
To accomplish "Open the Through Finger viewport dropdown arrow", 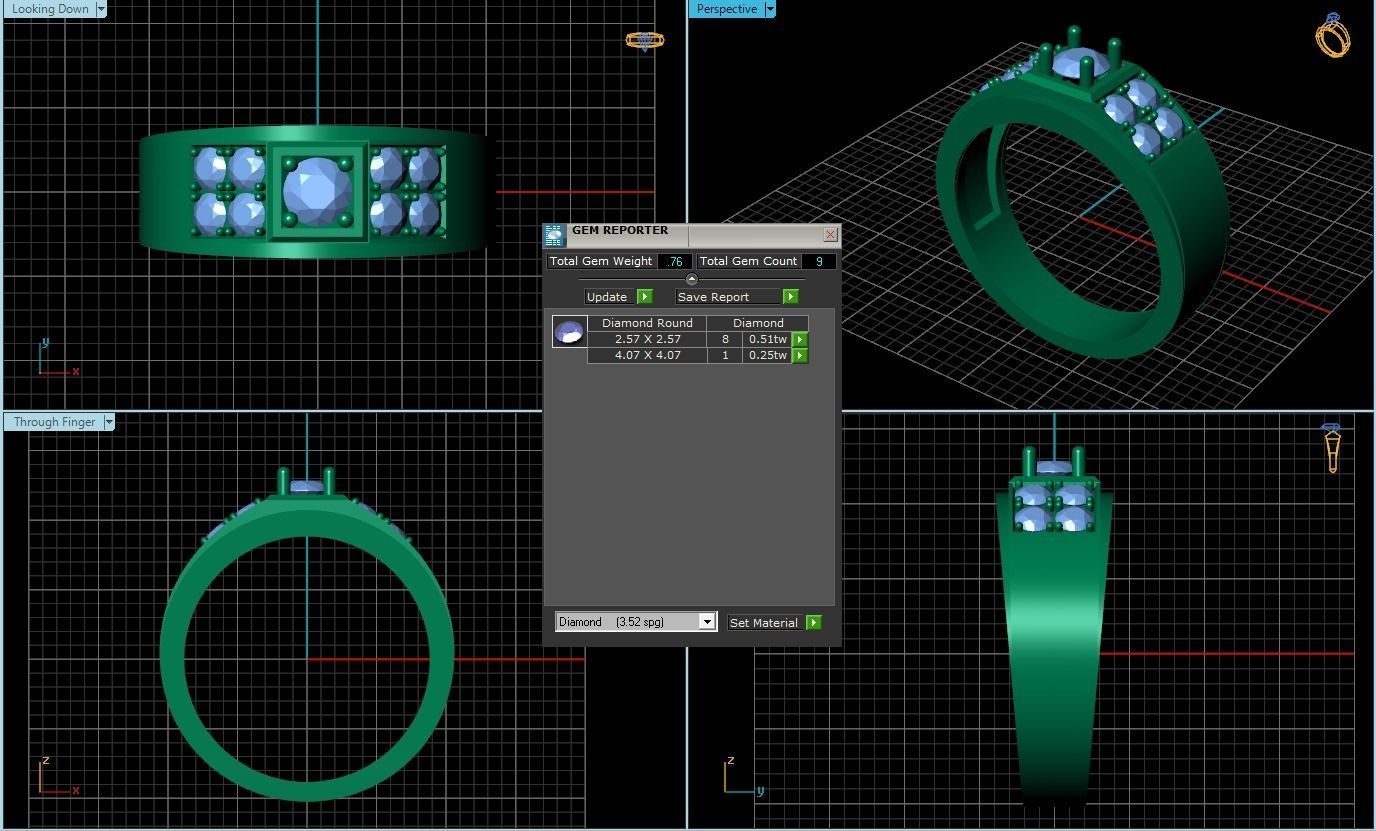I will point(109,422).
